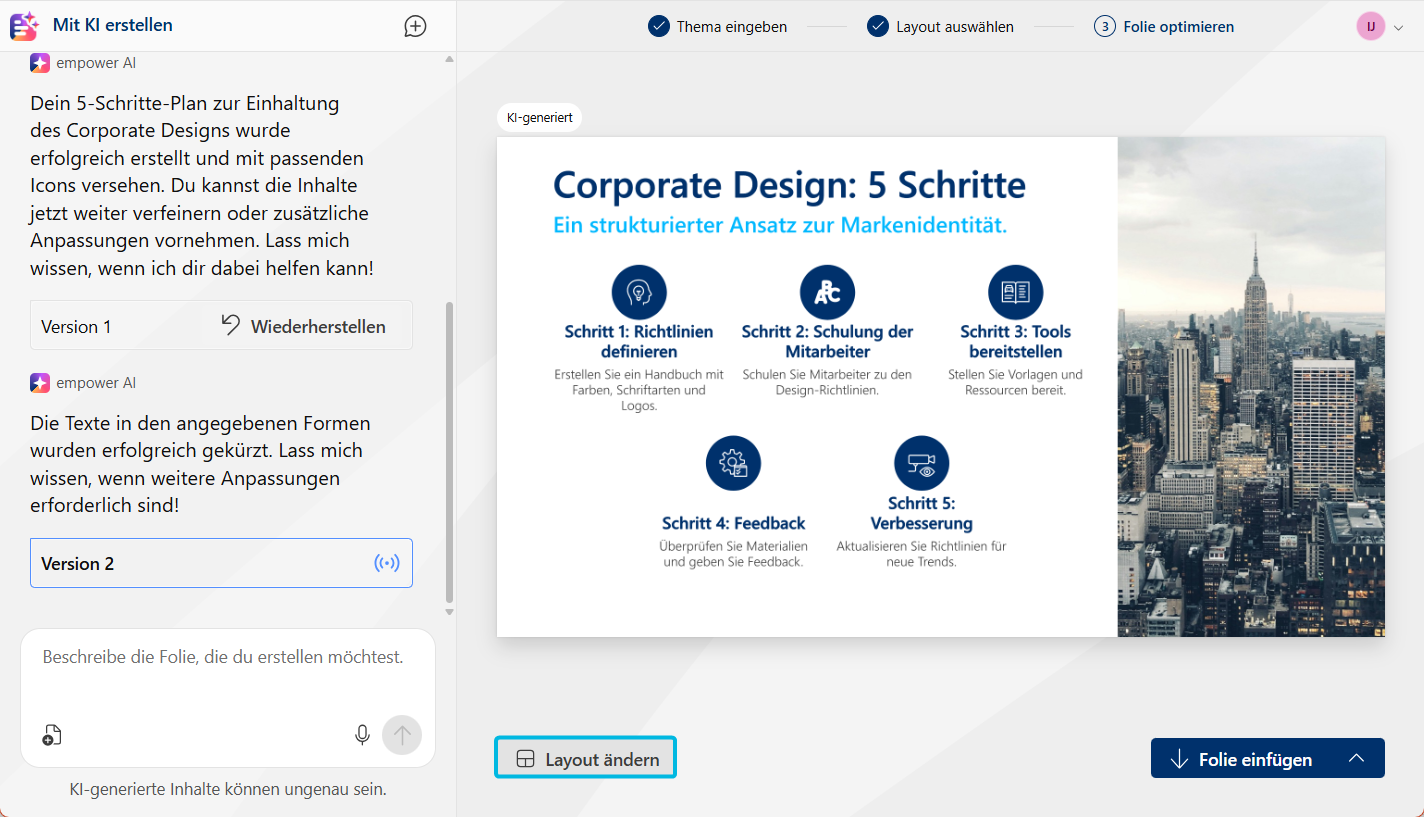Go to Layout auswählen step

pos(940,26)
